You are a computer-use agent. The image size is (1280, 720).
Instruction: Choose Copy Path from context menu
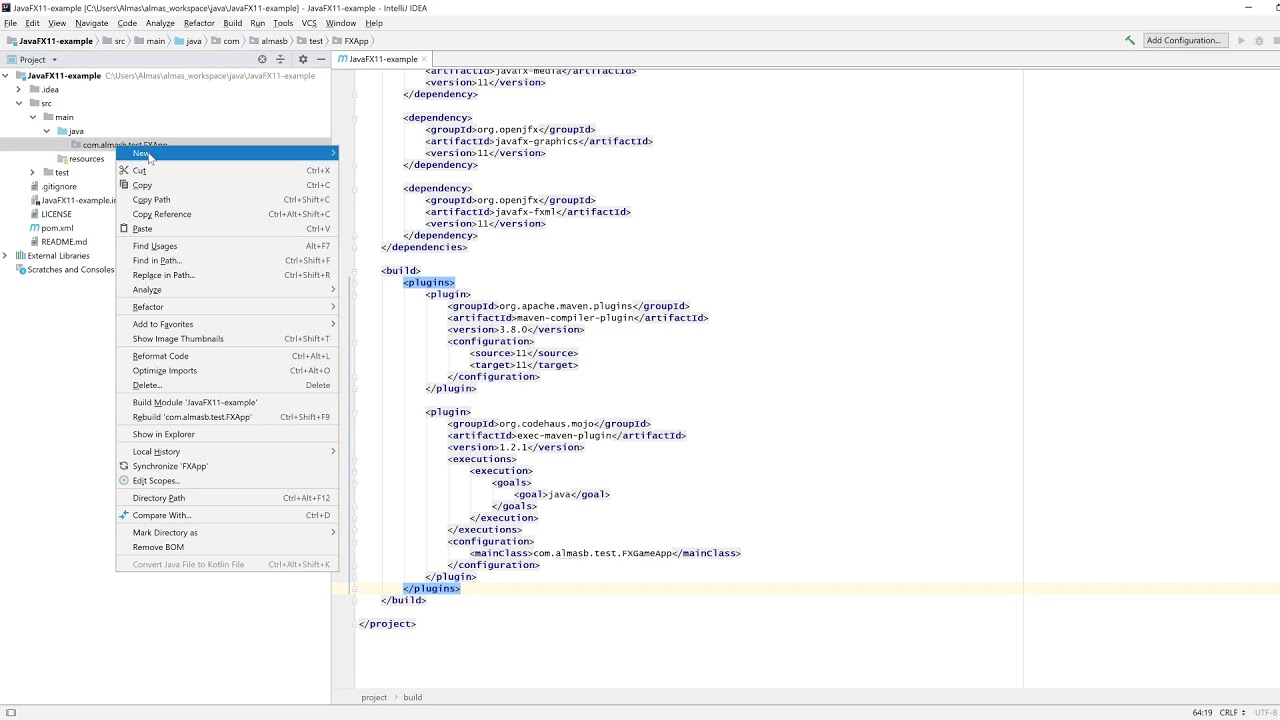click(x=227, y=200)
